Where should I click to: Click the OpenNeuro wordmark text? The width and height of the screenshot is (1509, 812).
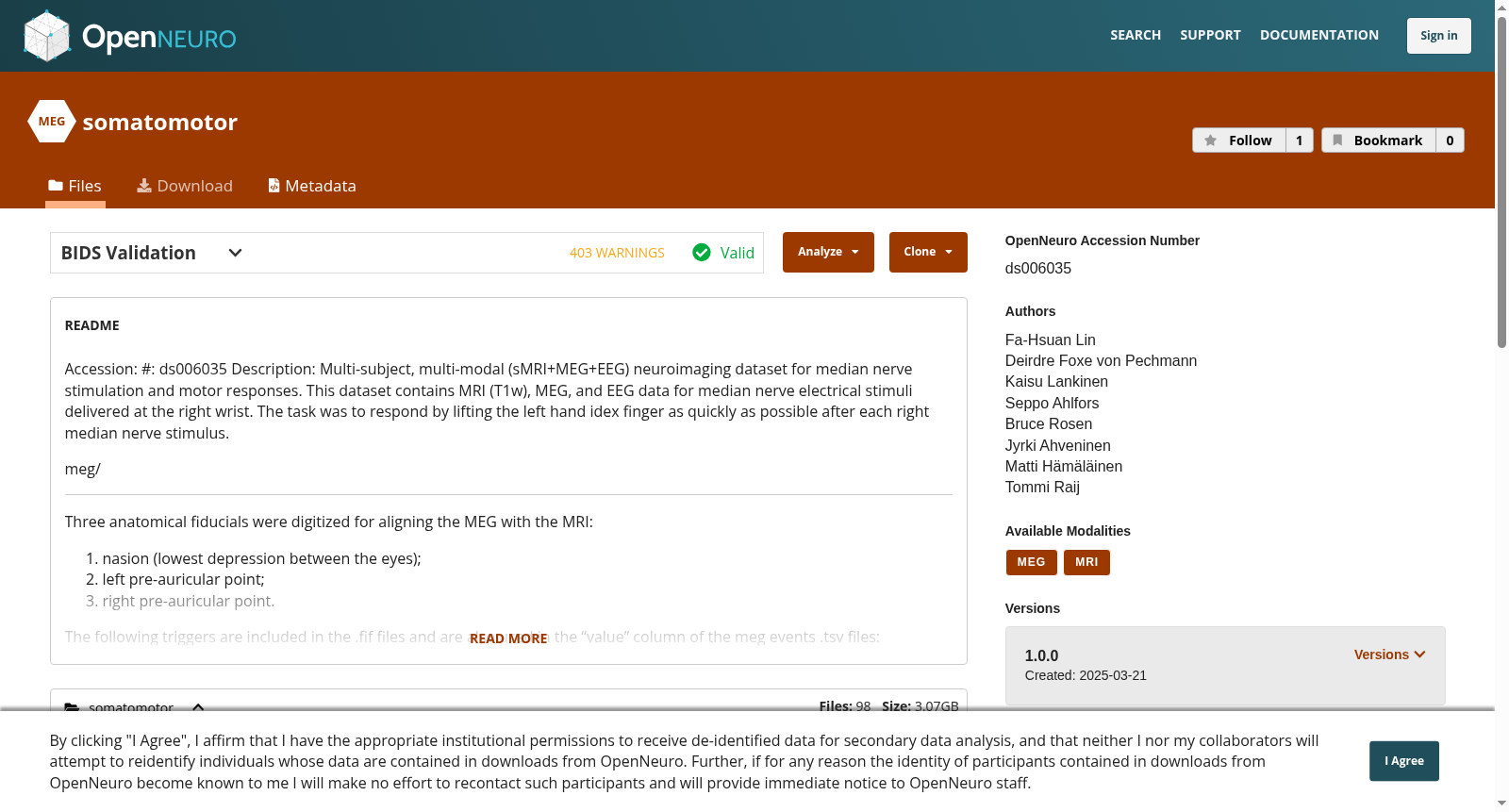click(x=159, y=38)
